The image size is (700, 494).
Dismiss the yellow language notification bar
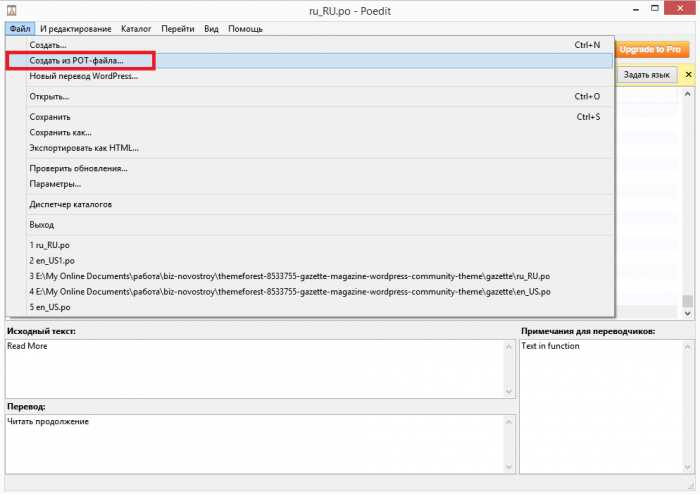pyautogui.click(x=688, y=75)
